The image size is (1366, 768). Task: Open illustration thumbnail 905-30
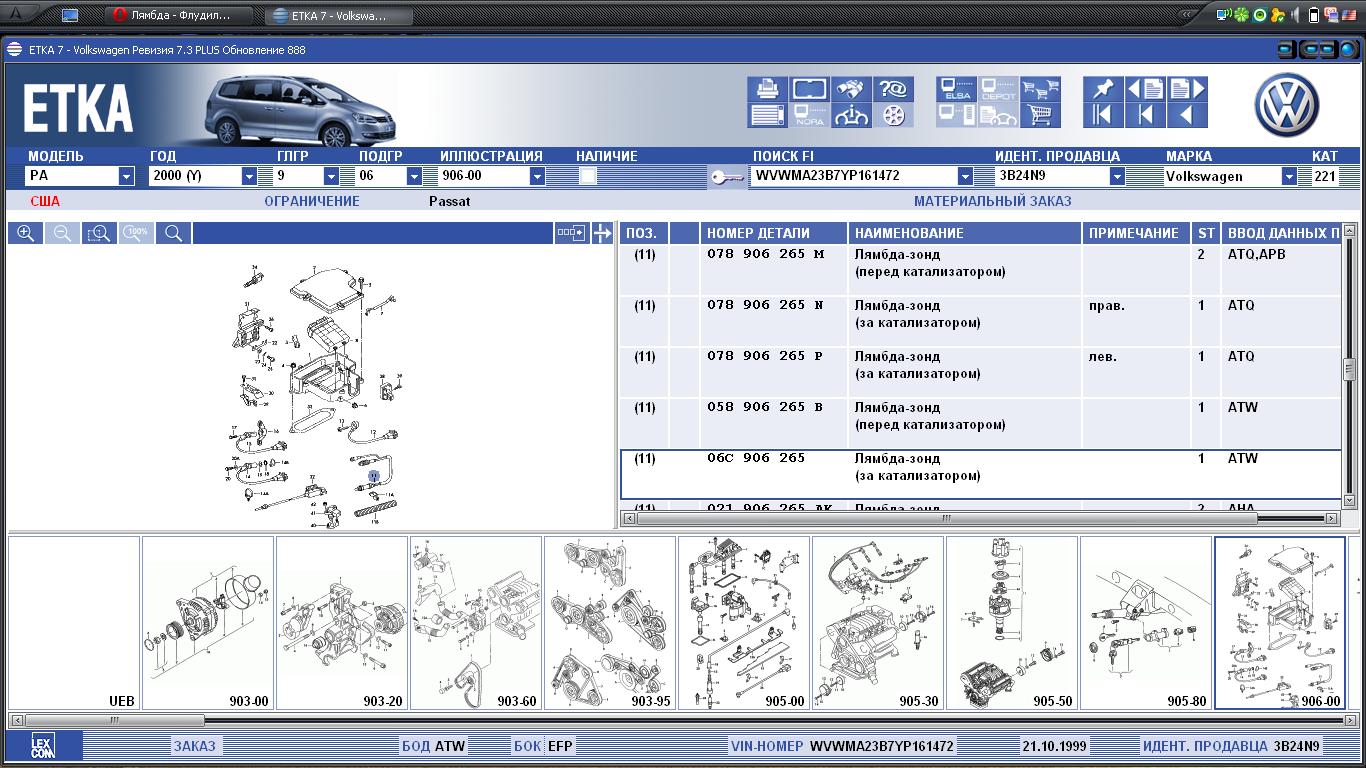pos(877,623)
